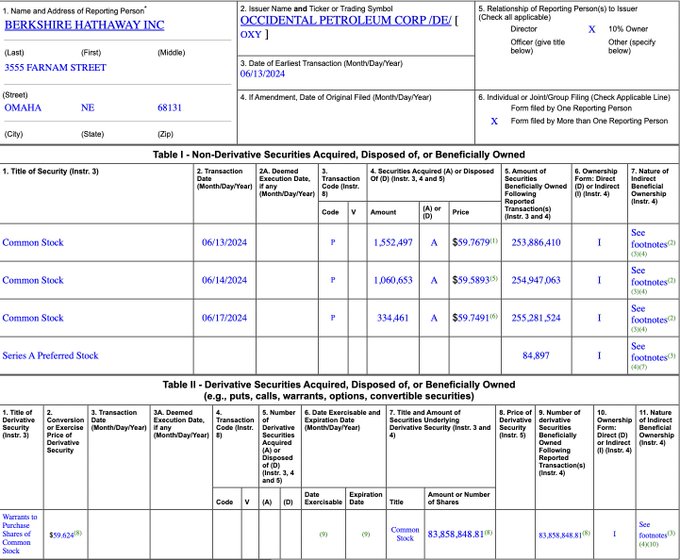Click 'Form filed by One Reporting Person' label
The image size is (680, 560).
coord(571,108)
